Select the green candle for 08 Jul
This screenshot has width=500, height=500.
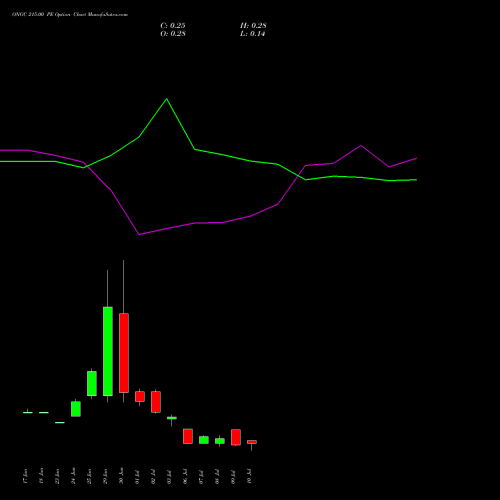[220, 441]
